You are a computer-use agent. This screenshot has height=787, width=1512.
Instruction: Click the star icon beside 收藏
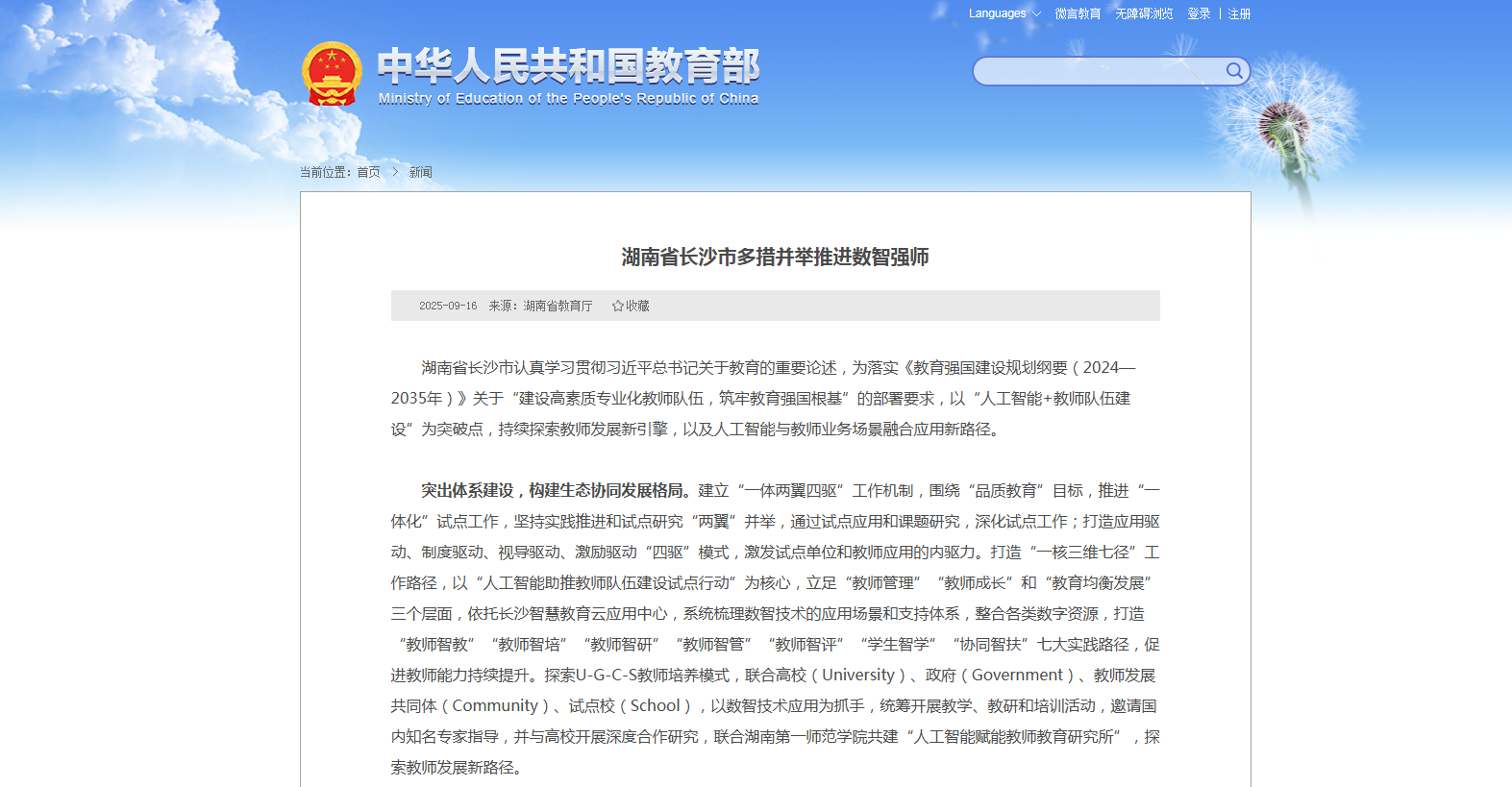pyautogui.click(x=618, y=306)
